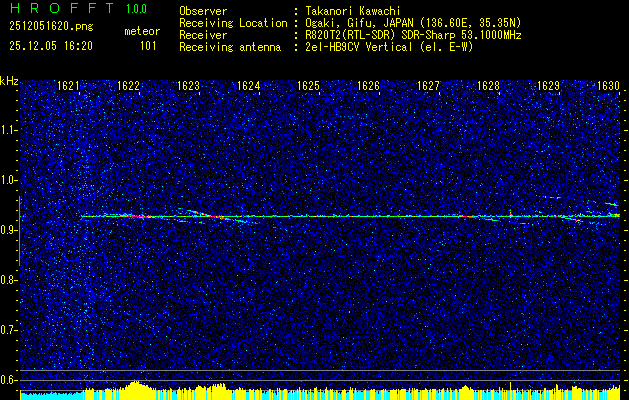The image size is (629, 400).
Task: Click the 1629 time marker
Action: pyautogui.click(x=548, y=86)
